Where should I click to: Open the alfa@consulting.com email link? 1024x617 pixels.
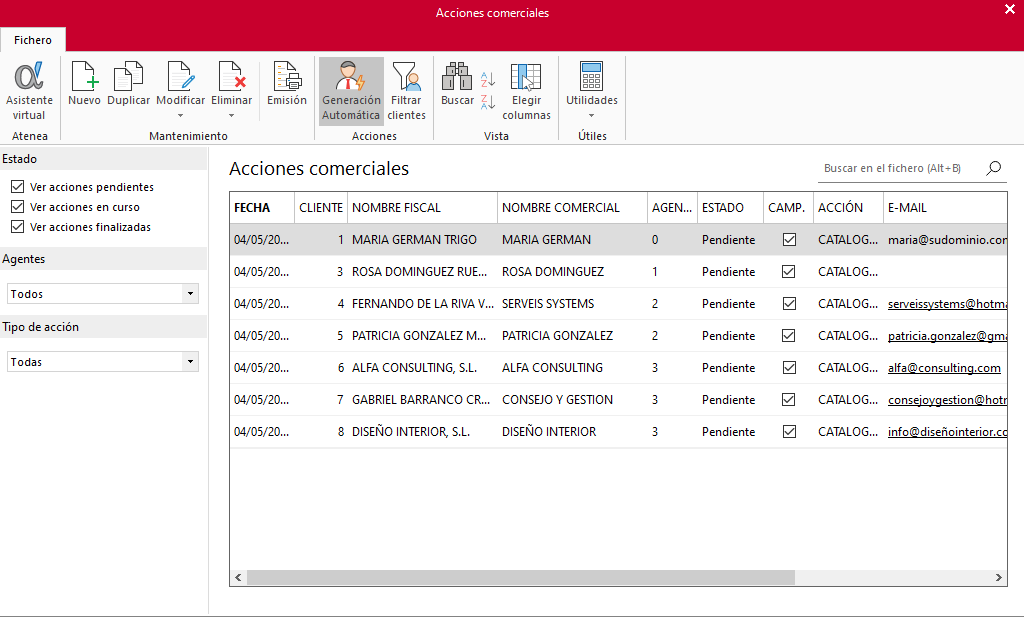click(x=944, y=368)
